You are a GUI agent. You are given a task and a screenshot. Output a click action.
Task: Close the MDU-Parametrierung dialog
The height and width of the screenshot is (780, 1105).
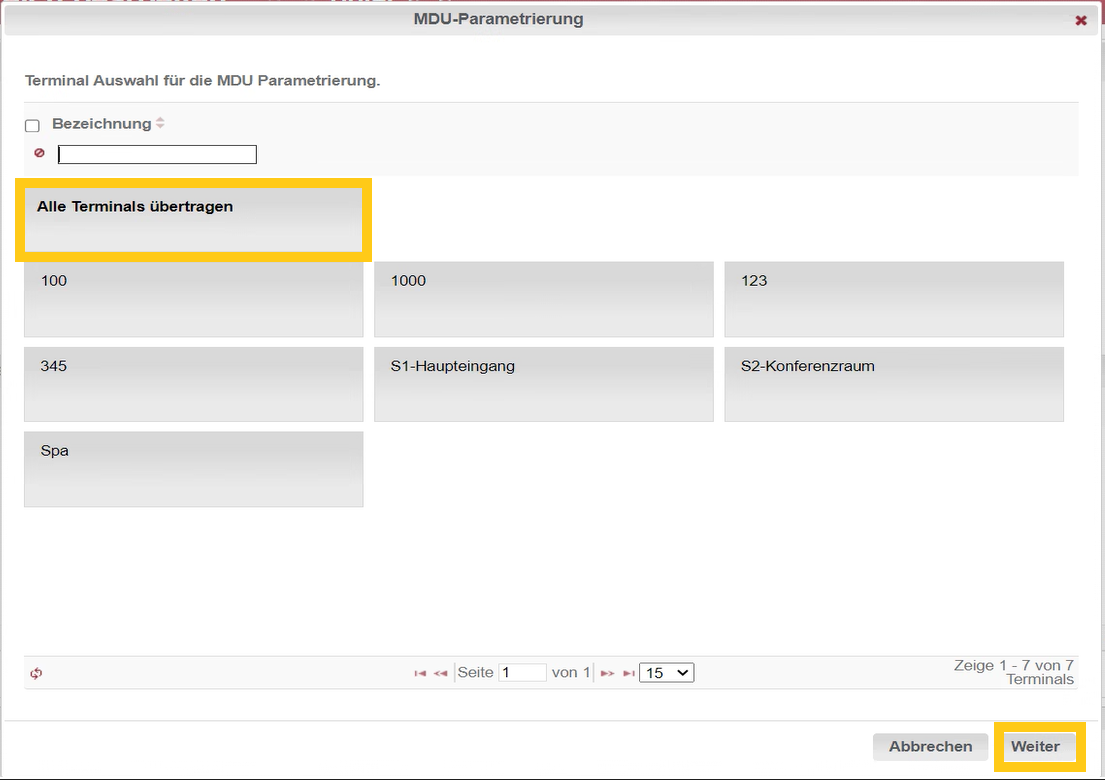point(1080,20)
